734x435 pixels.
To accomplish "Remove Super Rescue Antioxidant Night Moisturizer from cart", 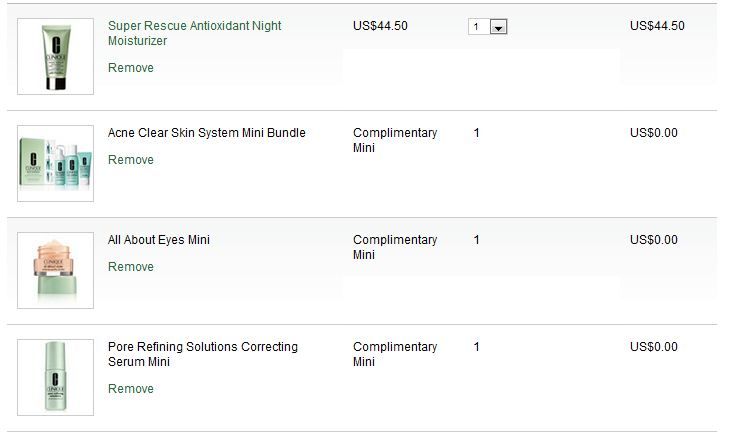I will click(131, 68).
